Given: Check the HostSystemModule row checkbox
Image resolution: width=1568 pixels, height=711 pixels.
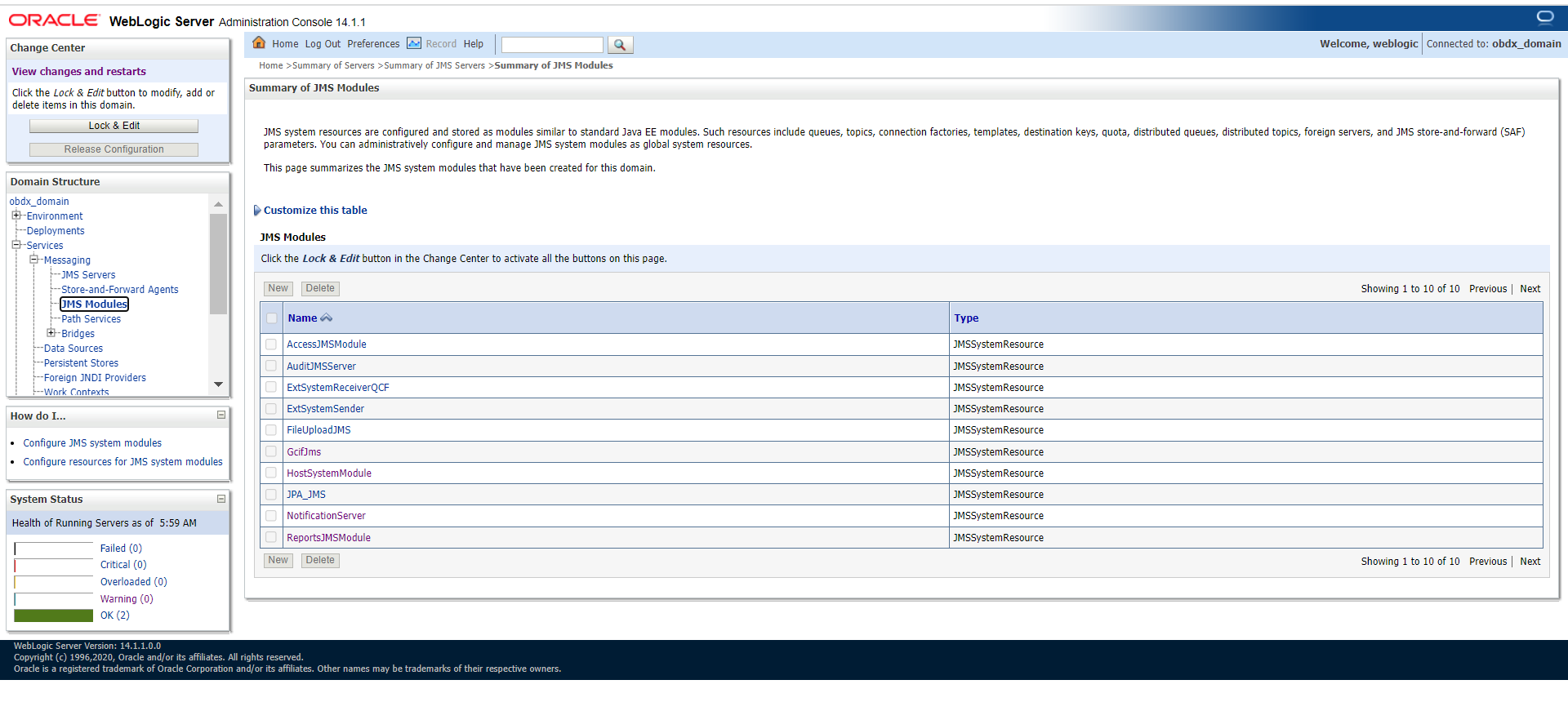Looking at the screenshot, I should pyautogui.click(x=271, y=473).
